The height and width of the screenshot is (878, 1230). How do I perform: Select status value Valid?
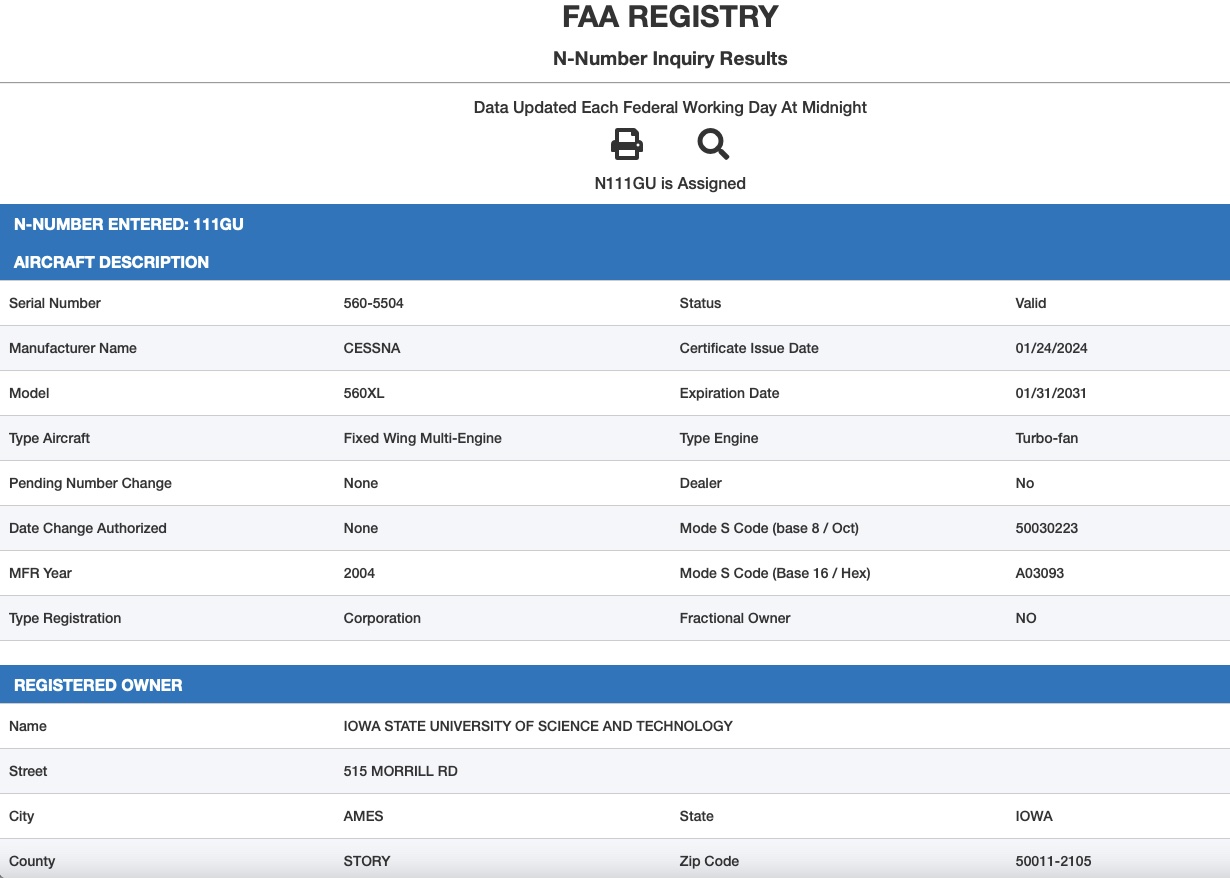pos(1031,303)
